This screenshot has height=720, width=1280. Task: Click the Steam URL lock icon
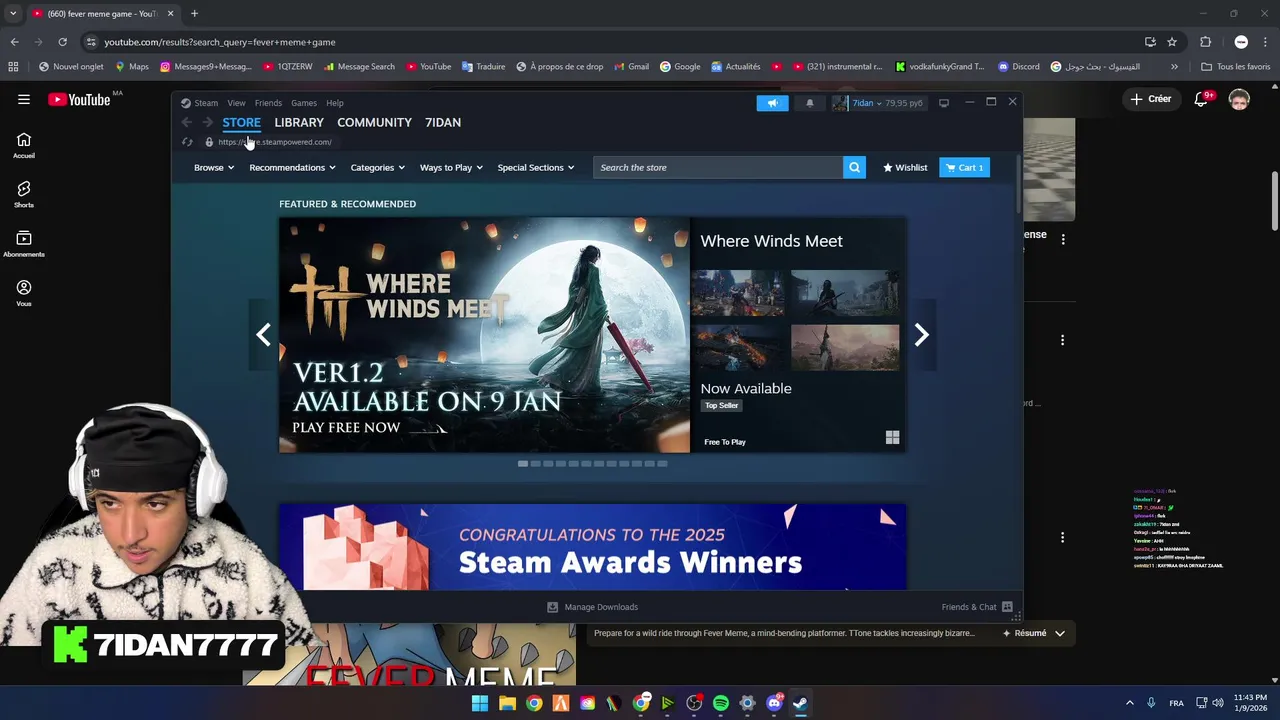coord(209,142)
